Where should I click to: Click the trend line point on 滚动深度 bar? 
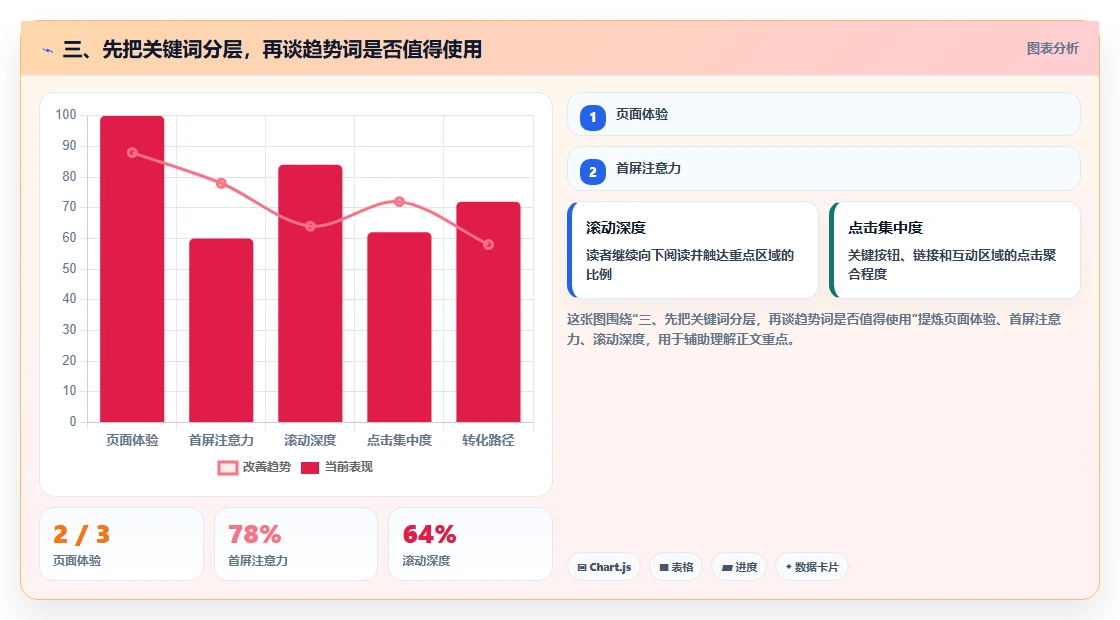[x=310, y=226]
